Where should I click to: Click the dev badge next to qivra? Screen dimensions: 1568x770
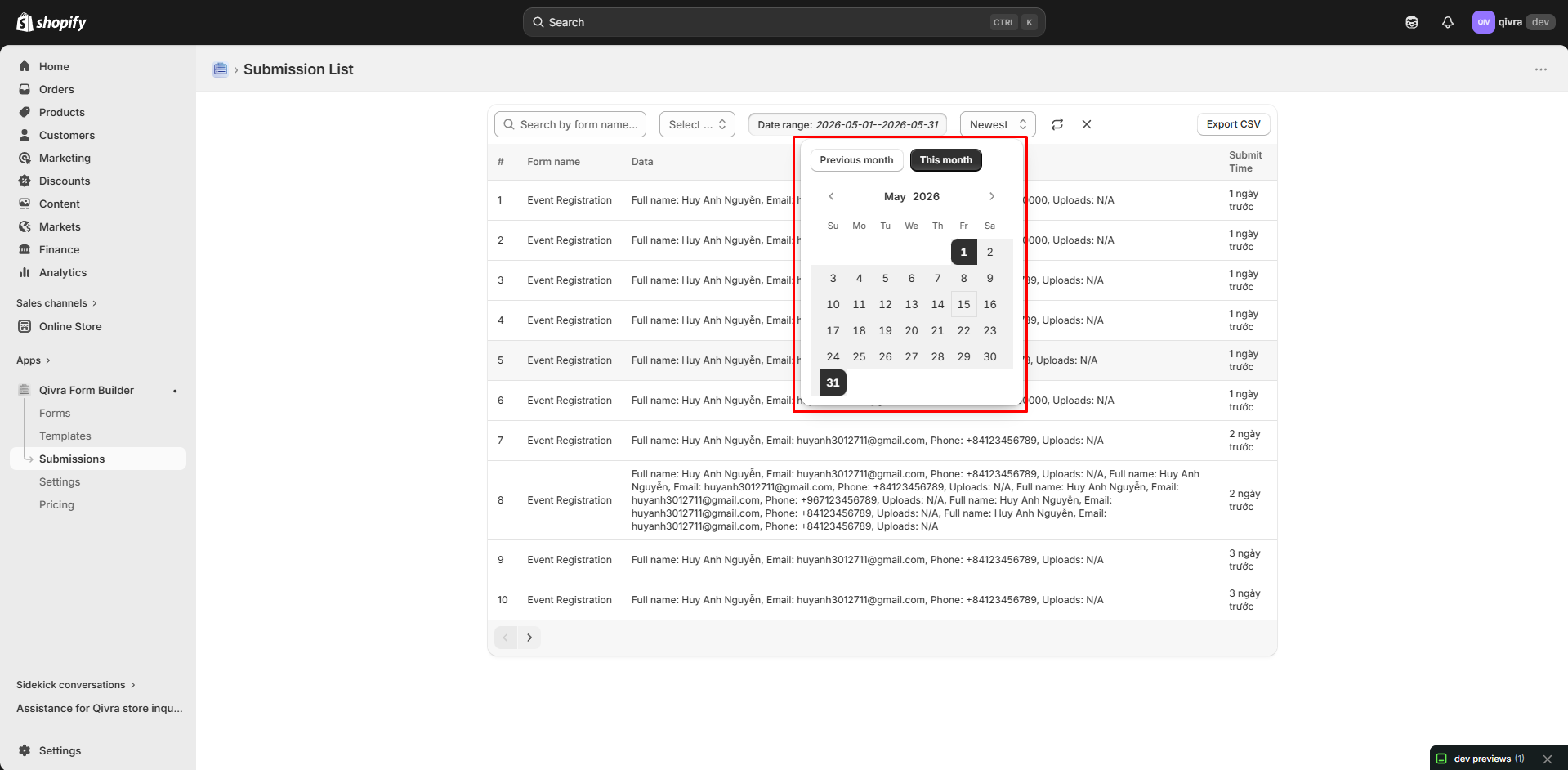click(1540, 22)
